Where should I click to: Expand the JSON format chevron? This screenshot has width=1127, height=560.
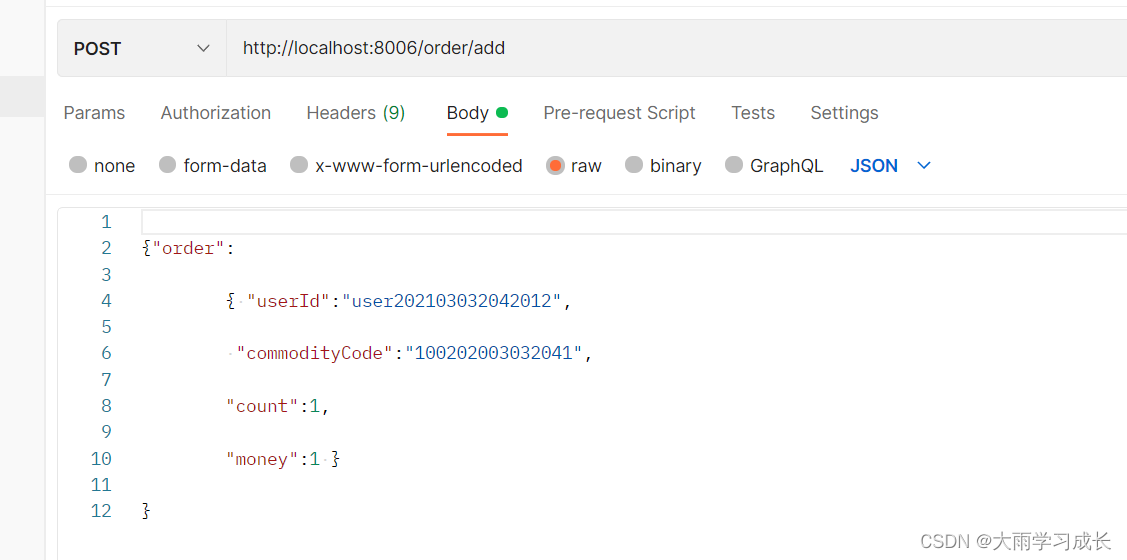click(924, 165)
